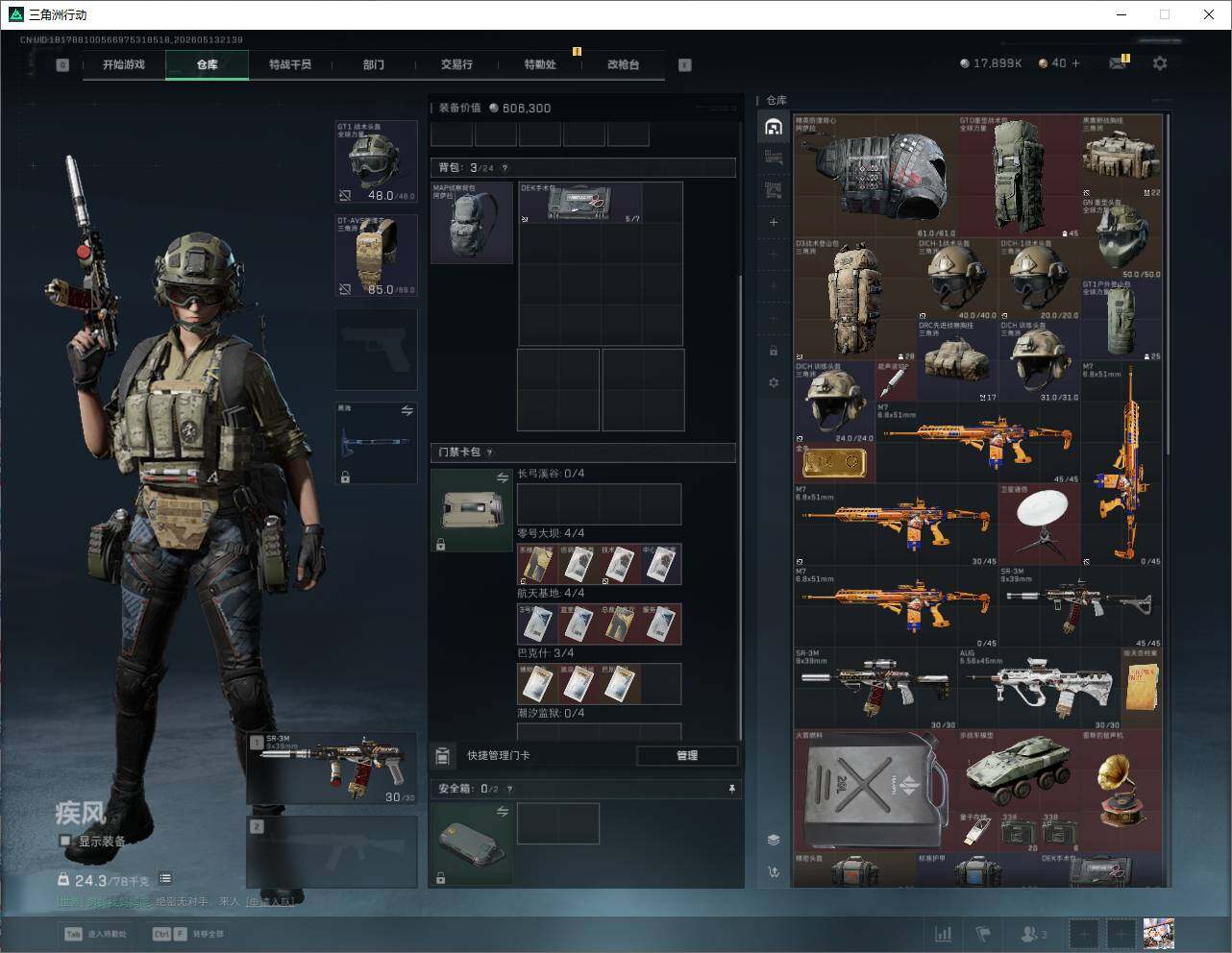
Task: Select the safe box container slot
Action: point(472,844)
